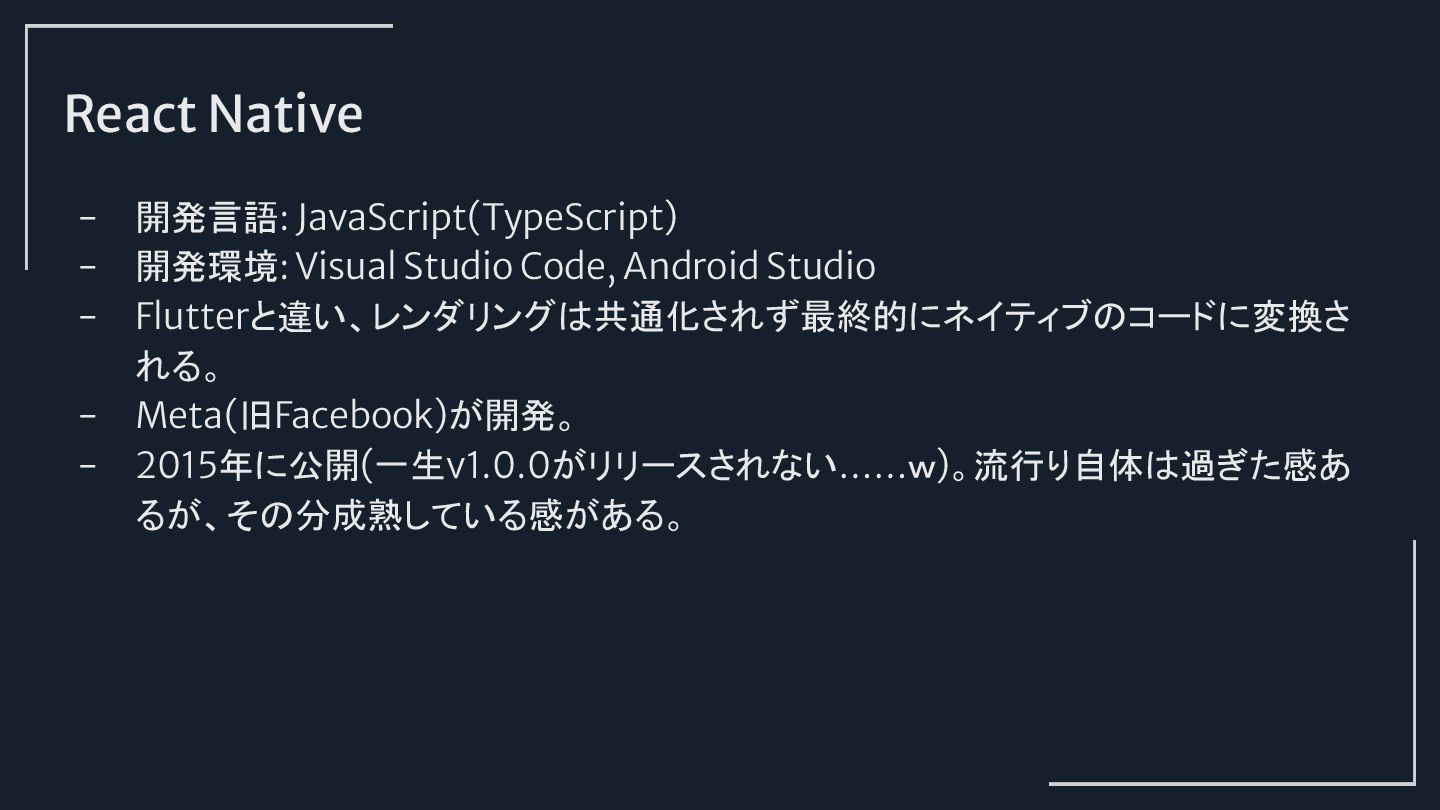Click the React Native slide title

[x=213, y=113]
